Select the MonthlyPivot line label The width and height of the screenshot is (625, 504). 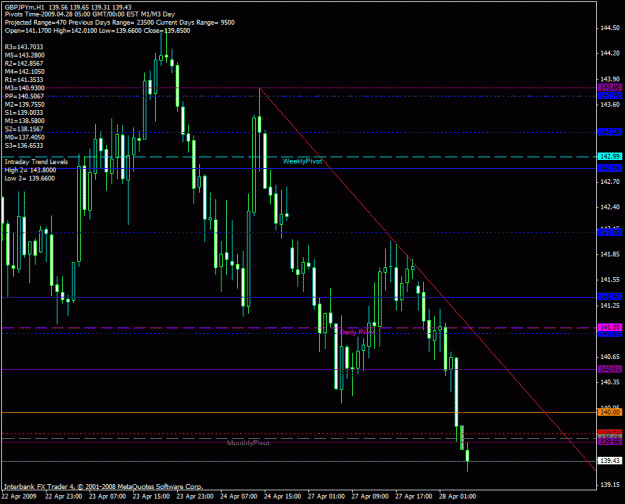(248, 443)
